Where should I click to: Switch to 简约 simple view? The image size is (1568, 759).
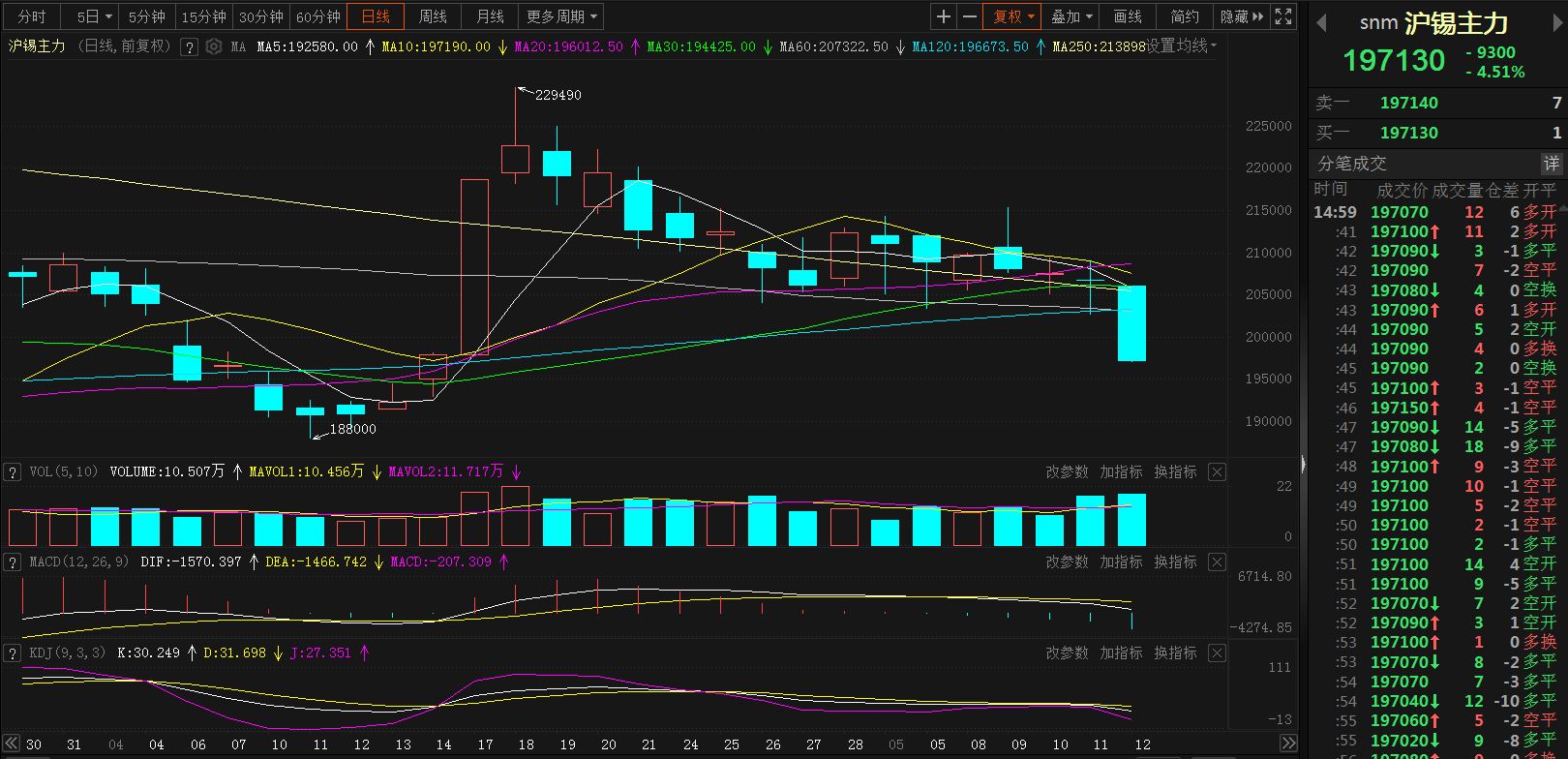[x=1185, y=16]
